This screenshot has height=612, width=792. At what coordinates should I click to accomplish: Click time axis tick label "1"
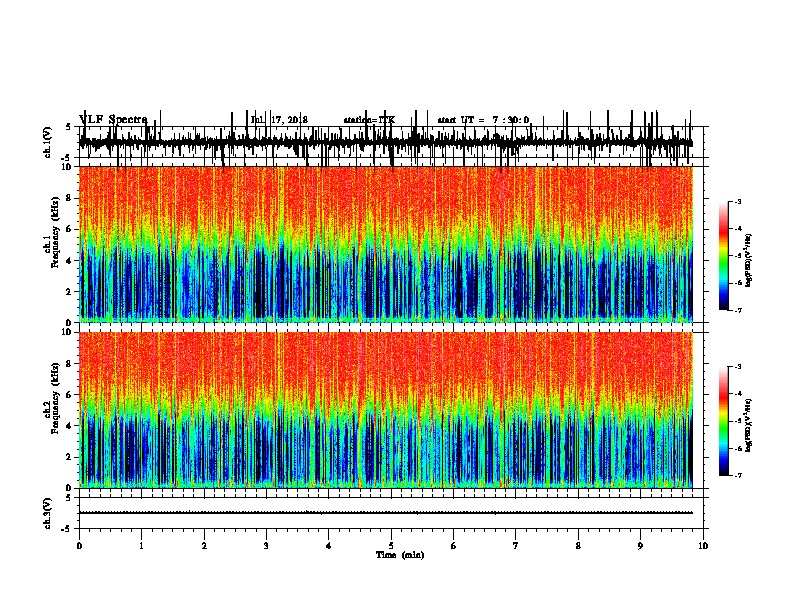[x=141, y=546]
